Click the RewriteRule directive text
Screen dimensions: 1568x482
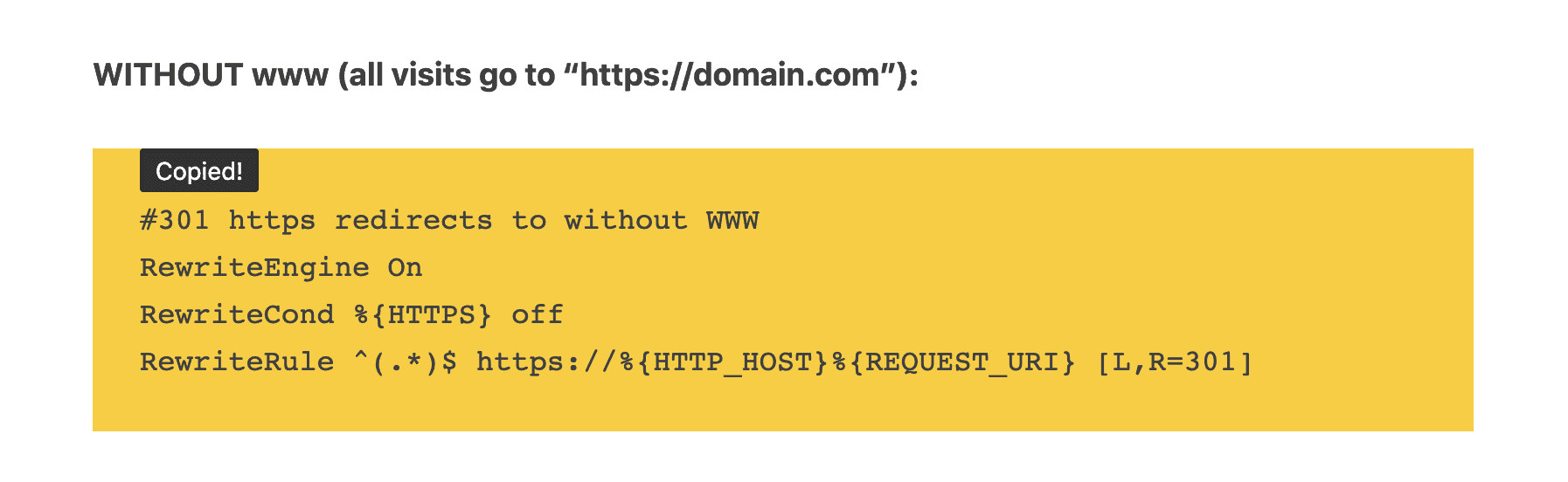click(237, 361)
